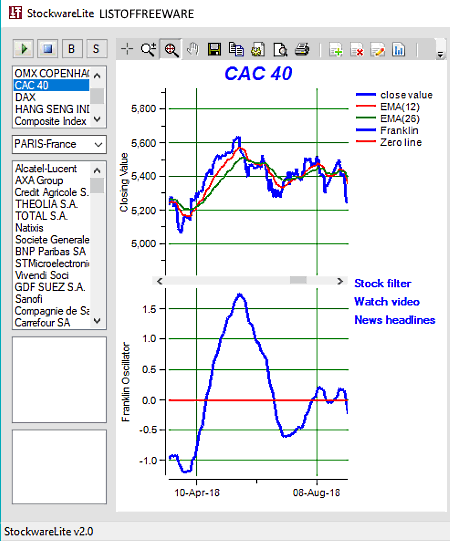Open the News headlines link
The height and width of the screenshot is (541, 450).
pos(395,320)
